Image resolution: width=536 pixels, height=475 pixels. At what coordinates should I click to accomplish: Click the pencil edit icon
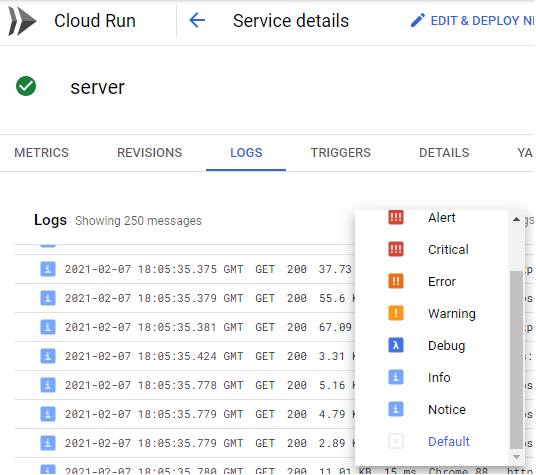[x=418, y=21]
